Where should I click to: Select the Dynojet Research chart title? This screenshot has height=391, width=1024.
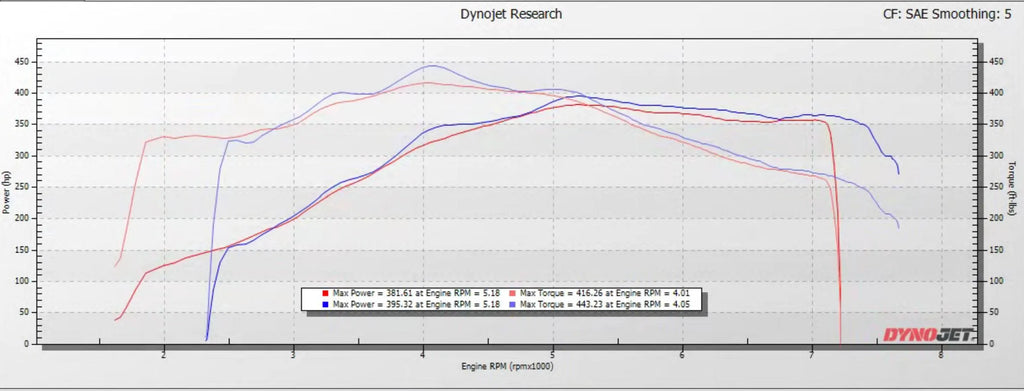point(511,14)
